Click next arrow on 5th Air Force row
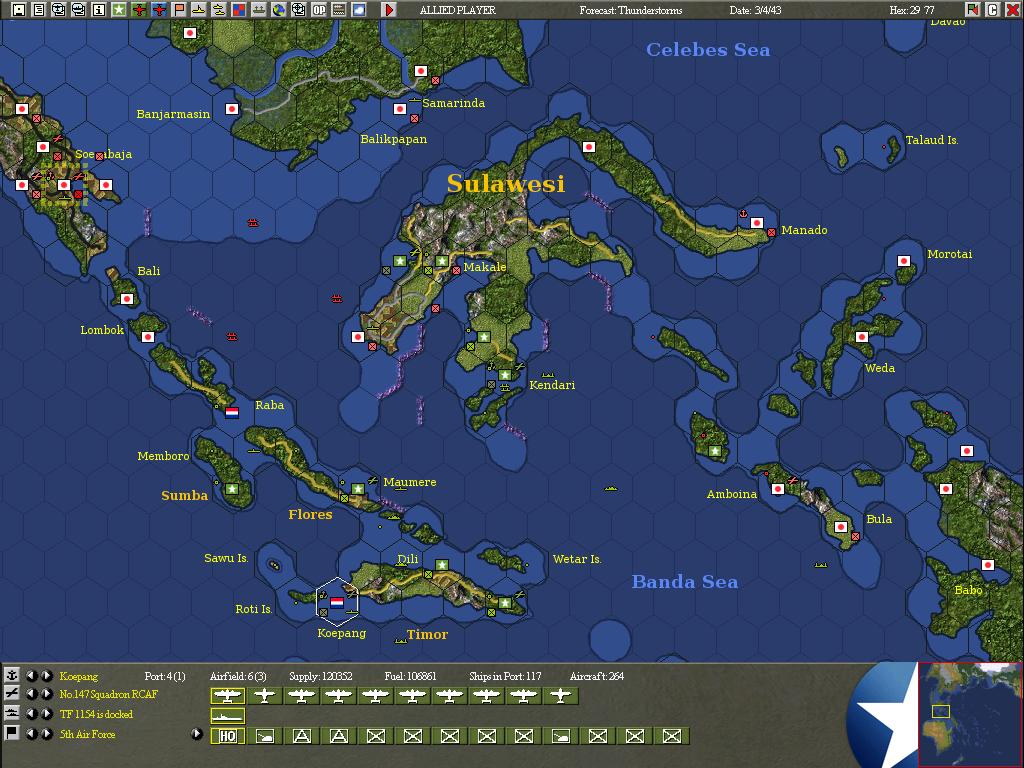Viewport: 1024px width, 768px height. click(x=46, y=733)
